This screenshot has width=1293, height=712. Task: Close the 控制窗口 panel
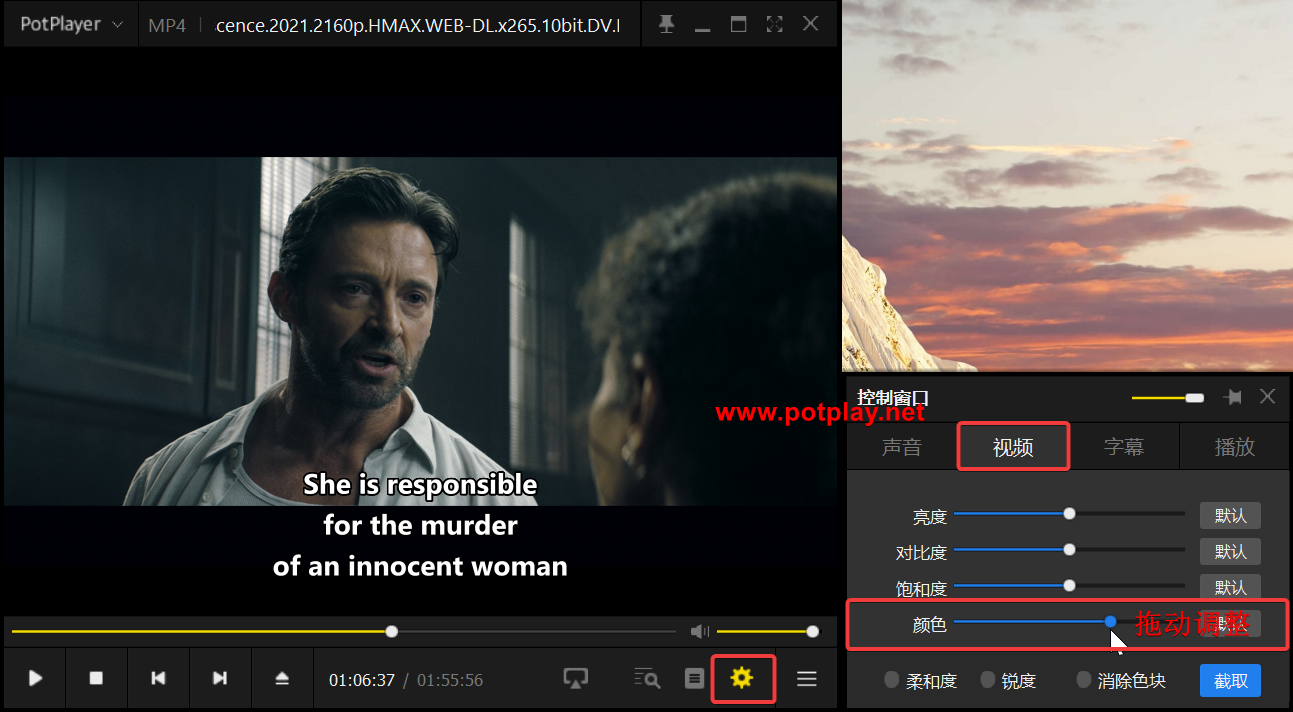point(1267,397)
